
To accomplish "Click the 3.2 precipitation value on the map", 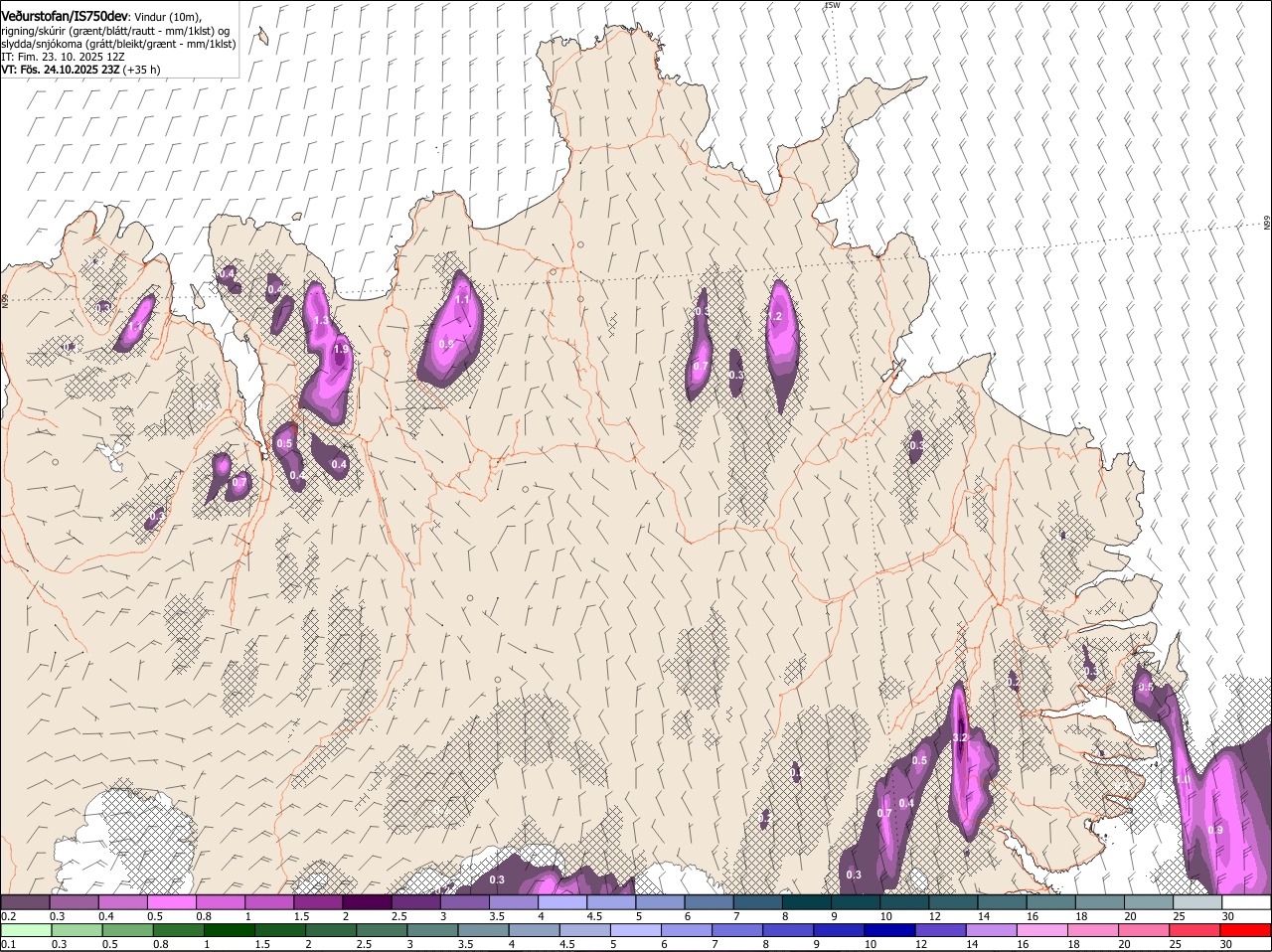I will pos(960,738).
